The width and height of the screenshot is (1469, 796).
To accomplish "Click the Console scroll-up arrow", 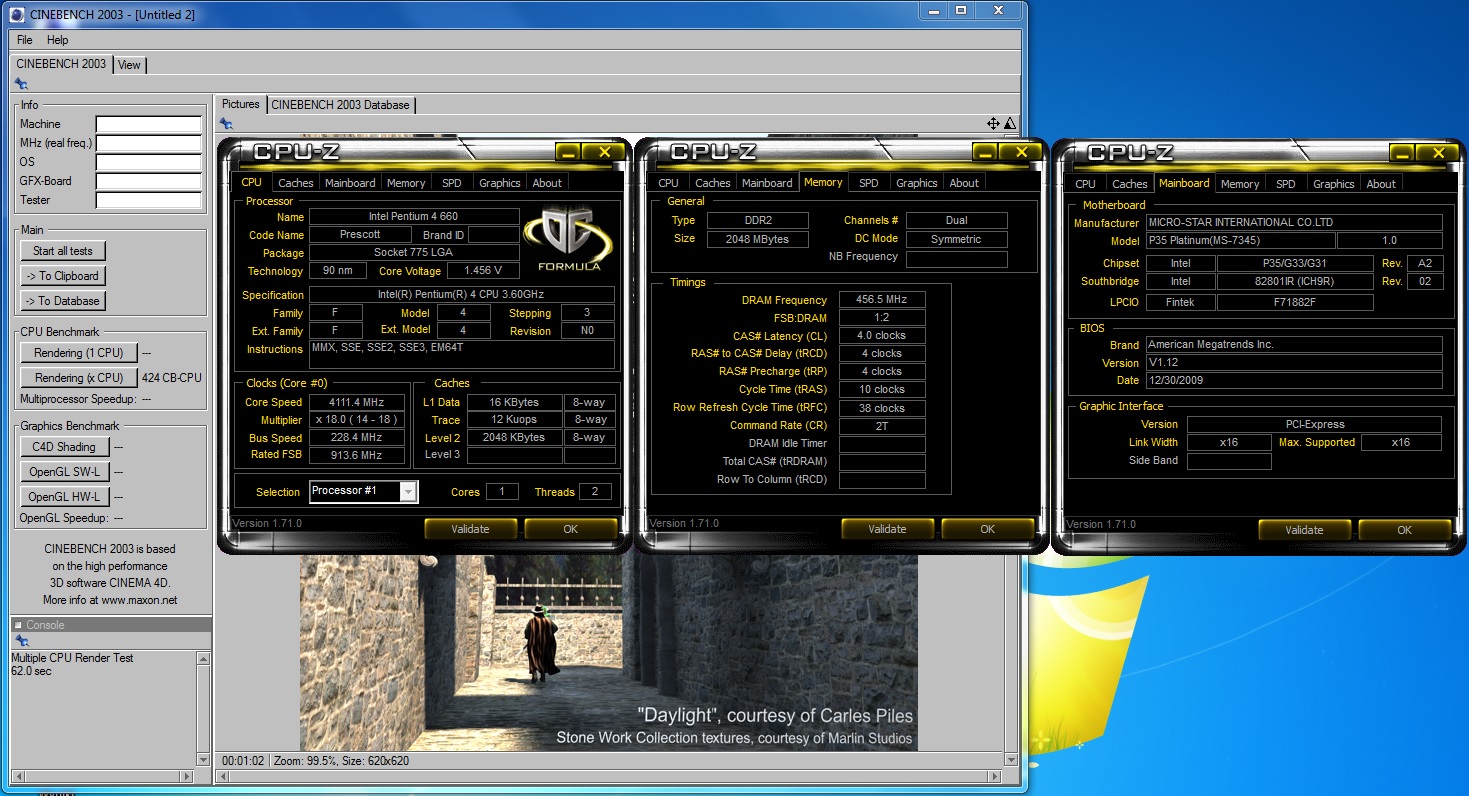I will tap(204, 659).
